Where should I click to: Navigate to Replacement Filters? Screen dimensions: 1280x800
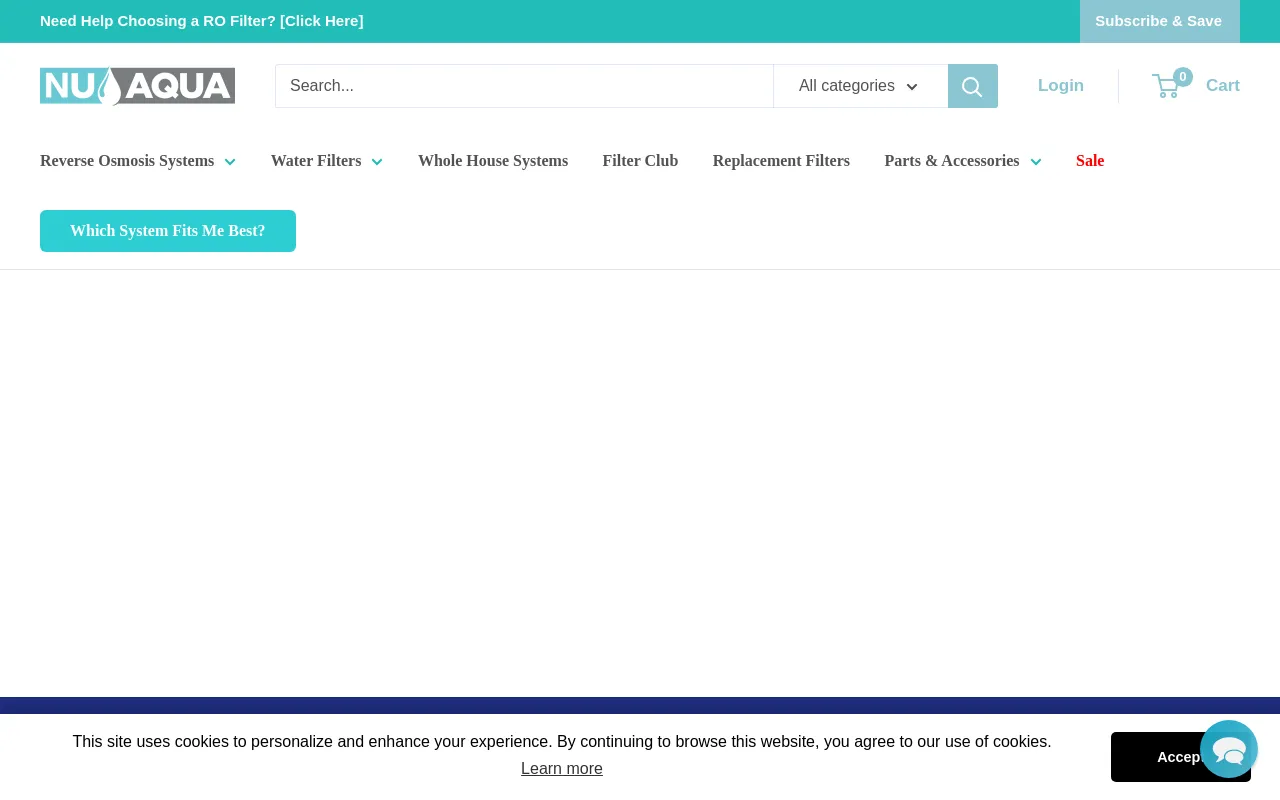tap(781, 161)
